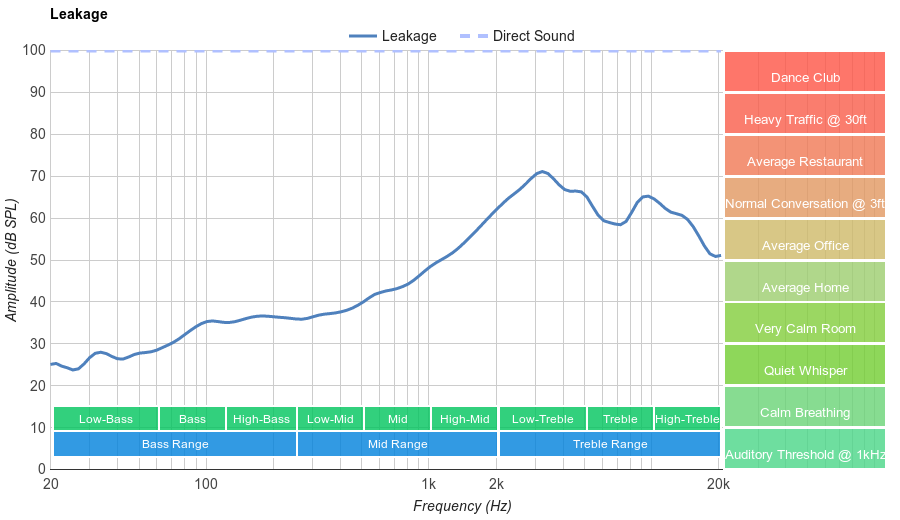
Task: Click the Low-Treble band label
Action: 542,419
